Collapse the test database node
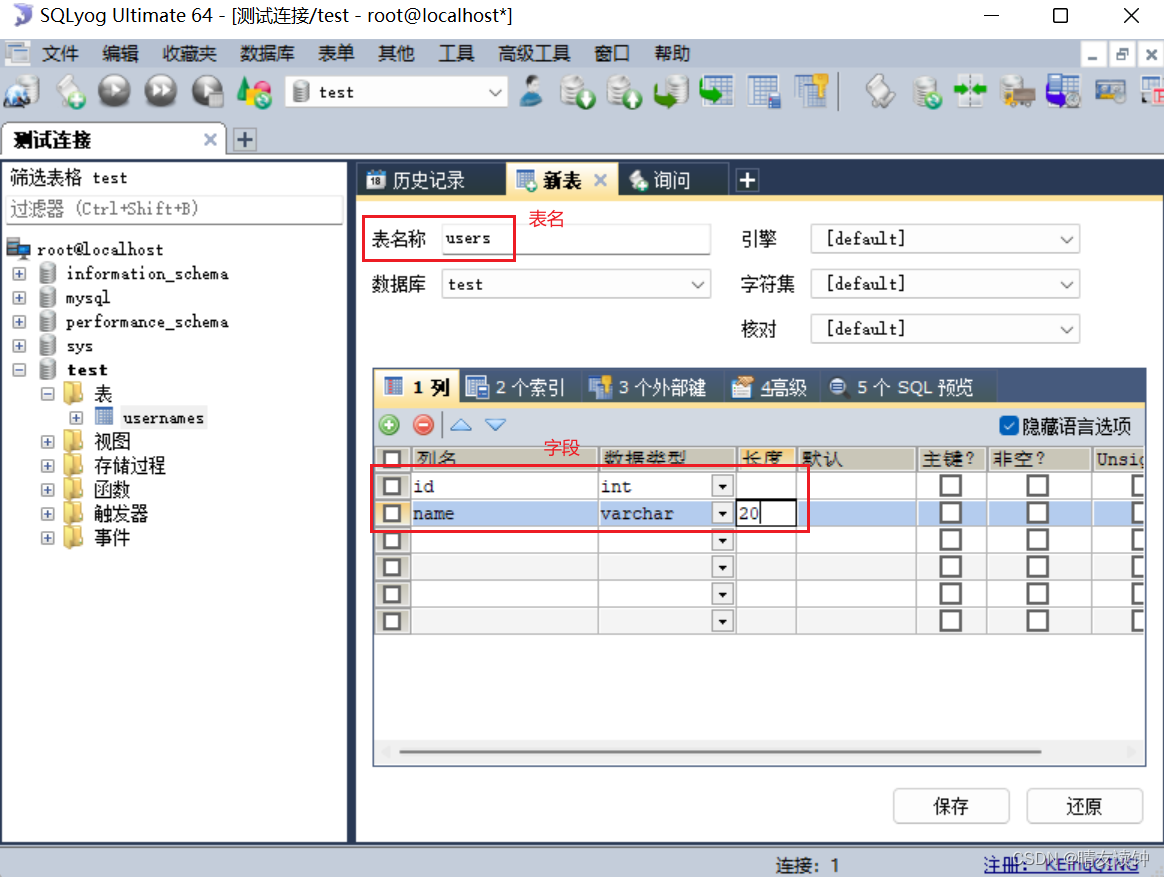 pyautogui.click(x=19, y=370)
